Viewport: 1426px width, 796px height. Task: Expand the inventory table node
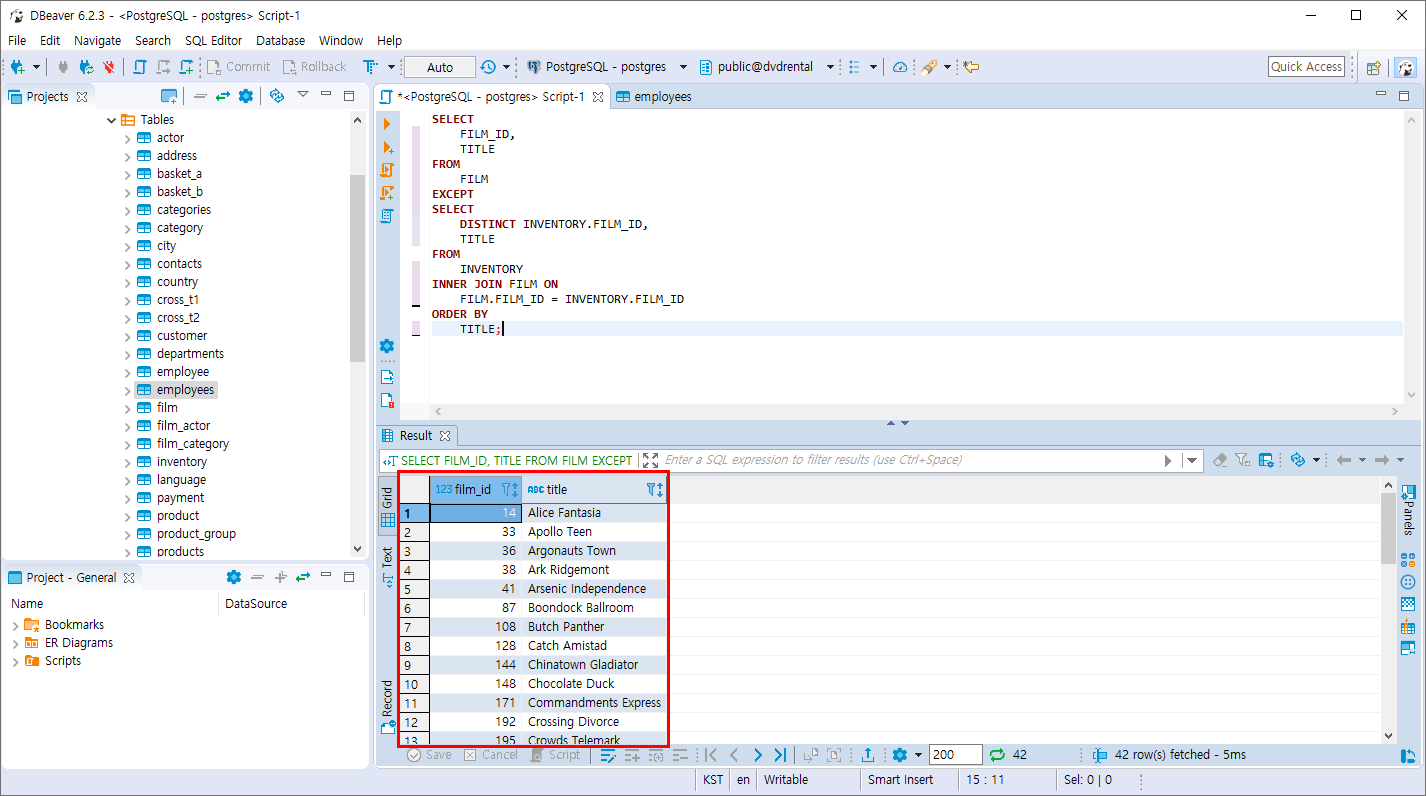pos(127,462)
